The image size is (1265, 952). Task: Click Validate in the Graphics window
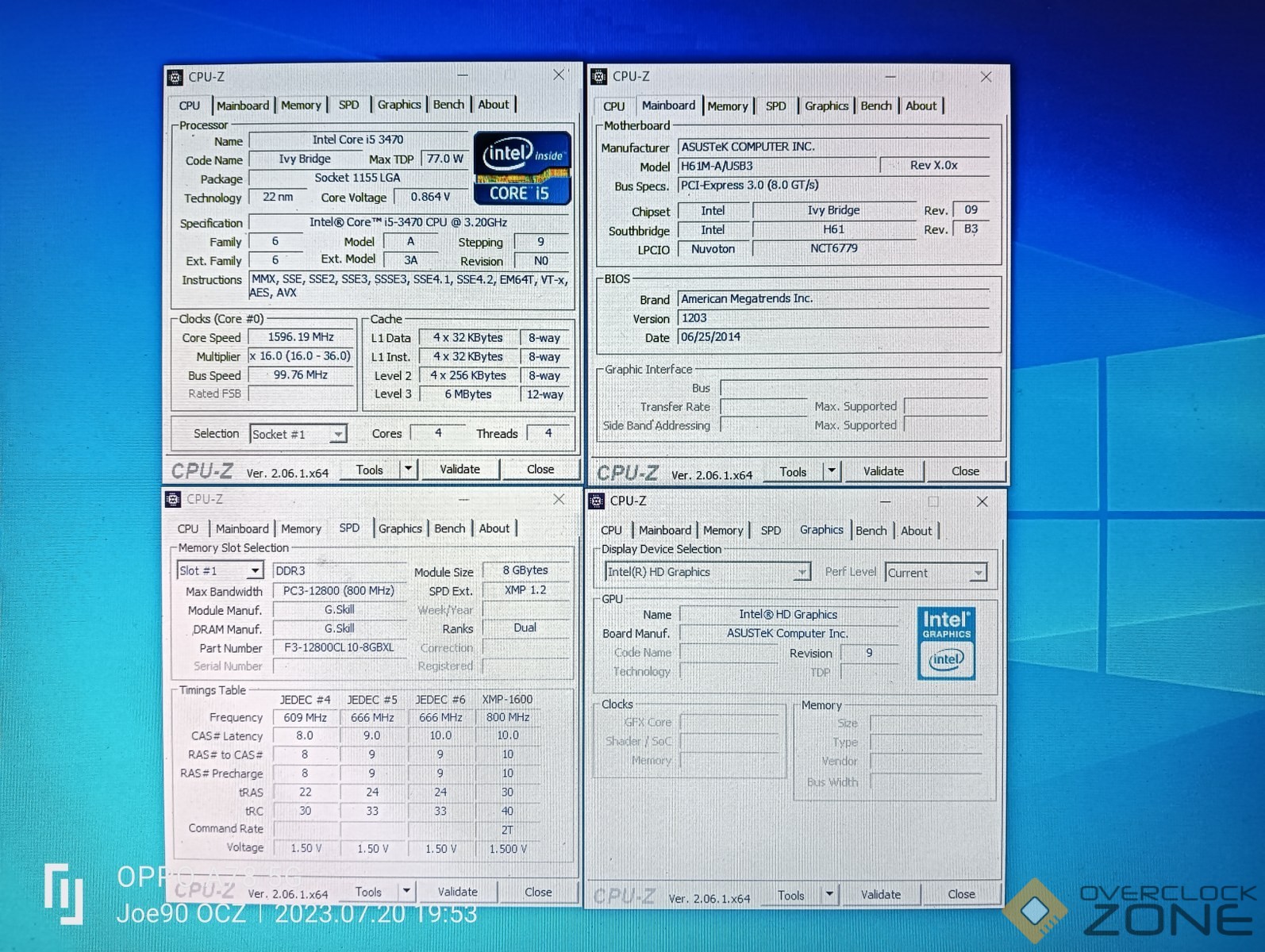coord(881,894)
